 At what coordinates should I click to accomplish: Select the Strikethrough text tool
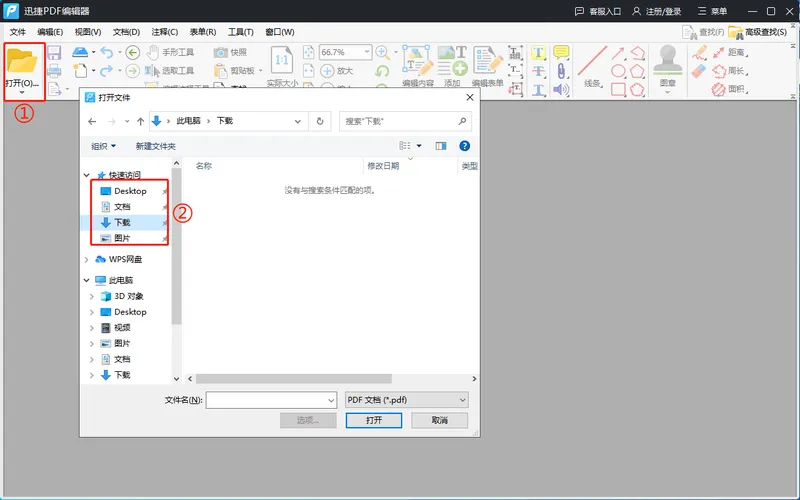538,71
